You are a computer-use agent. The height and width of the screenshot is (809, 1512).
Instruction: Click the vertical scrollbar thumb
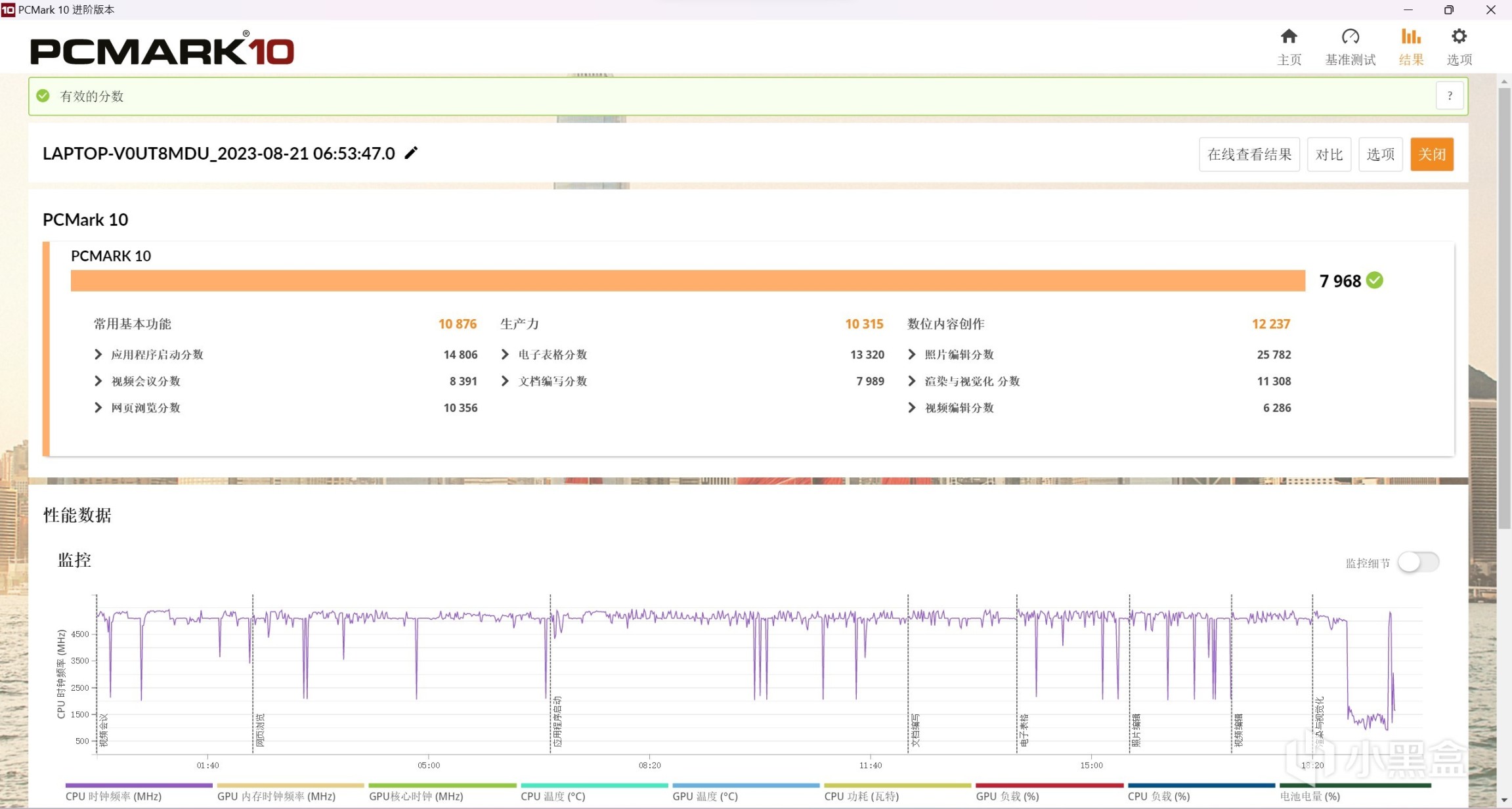[1503, 309]
